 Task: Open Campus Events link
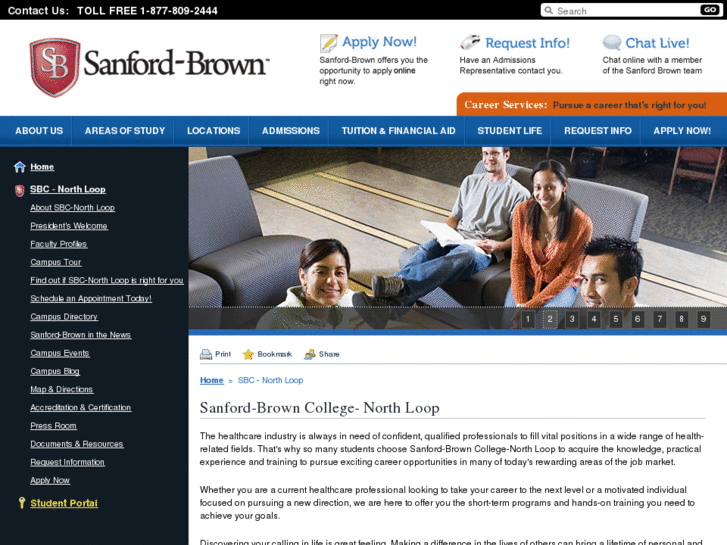click(60, 353)
